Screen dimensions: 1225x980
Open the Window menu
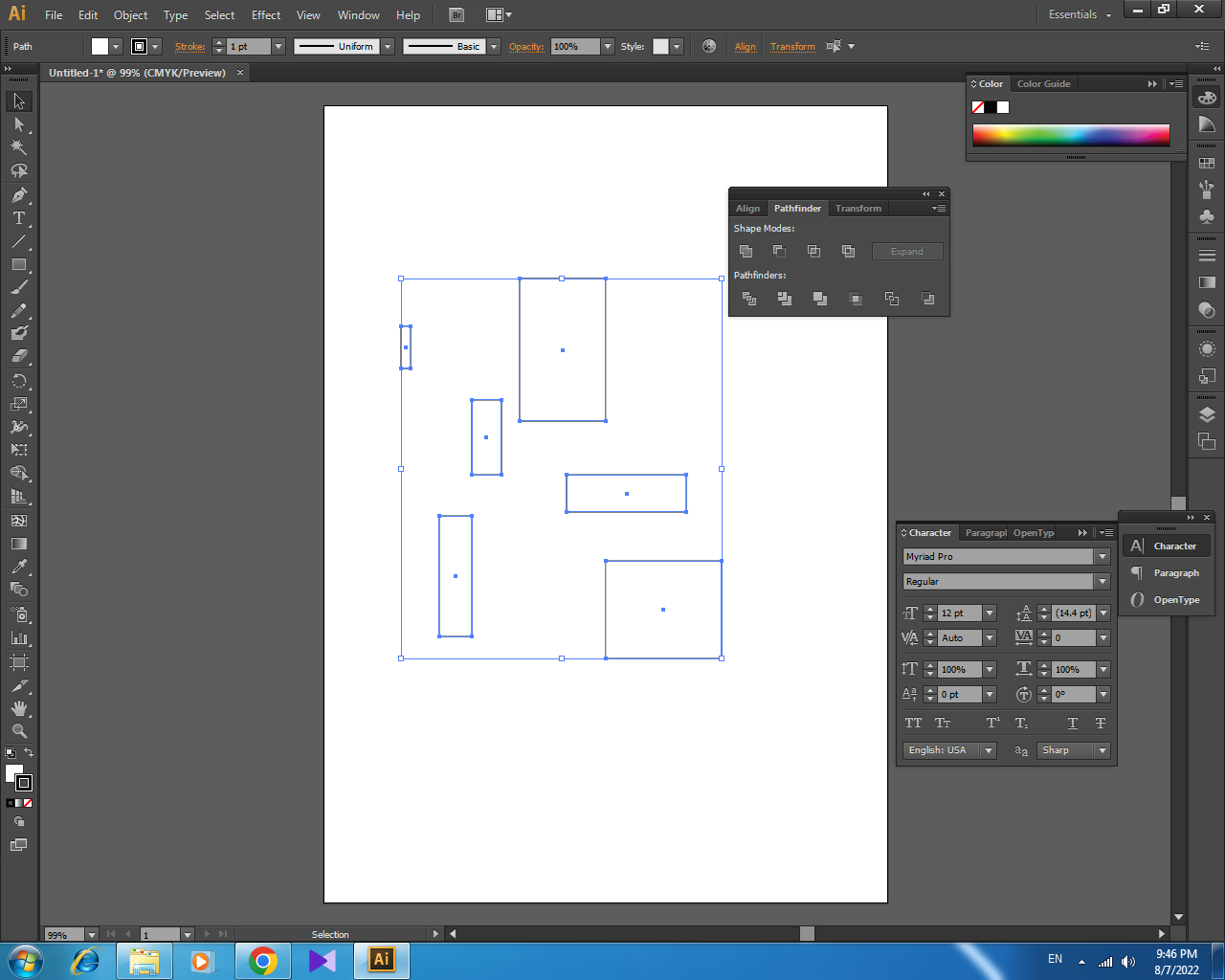point(359,15)
